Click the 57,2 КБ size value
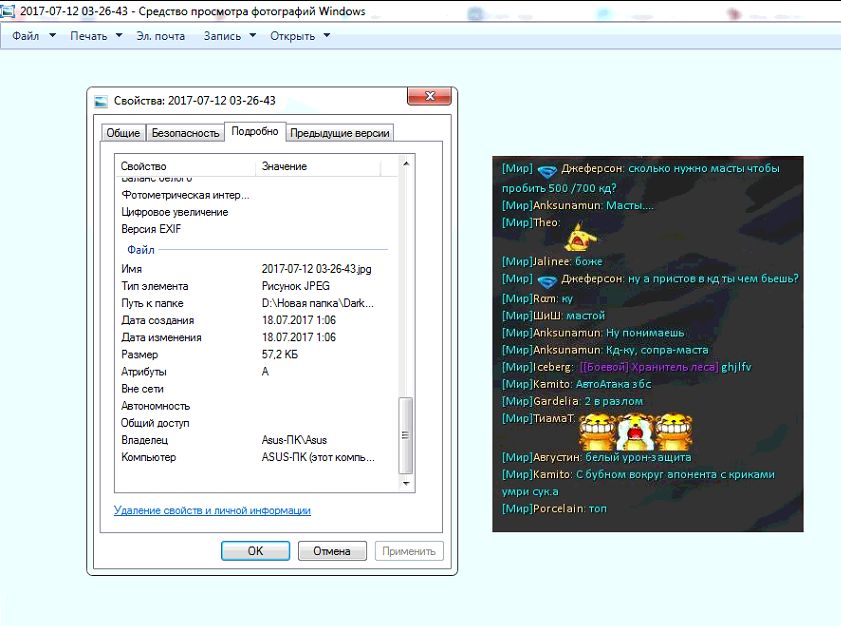This screenshot has height=626, width=841. [279, 355]
